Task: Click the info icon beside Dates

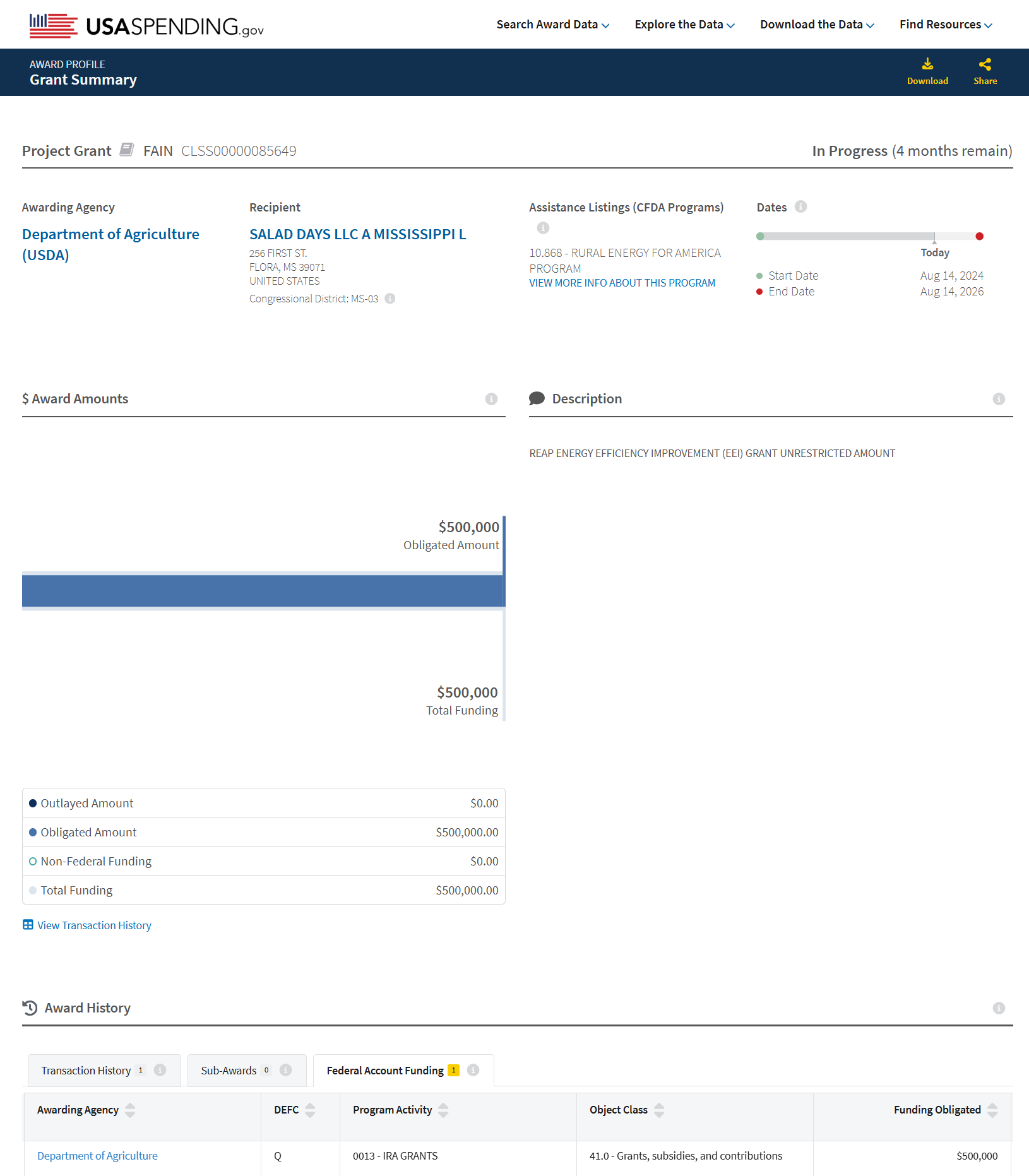Action: (800, 206)
